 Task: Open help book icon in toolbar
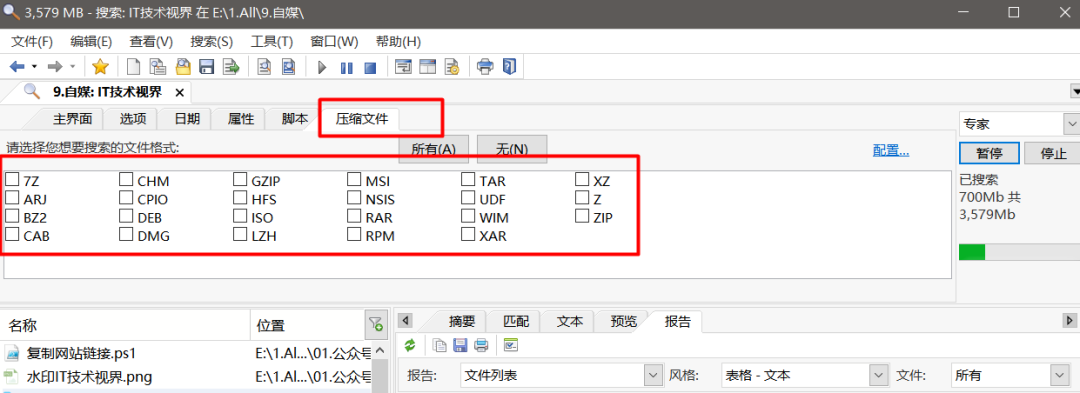click(509, 67)
